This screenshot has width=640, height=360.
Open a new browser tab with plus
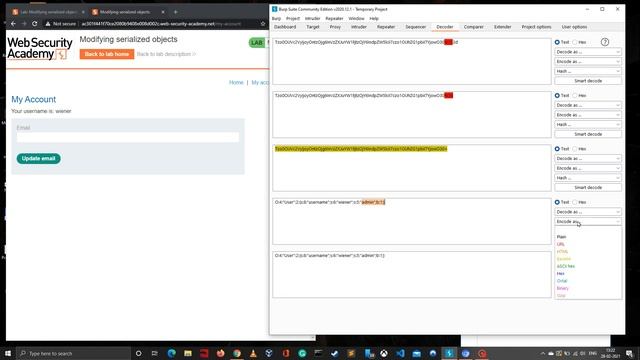coord(176,12)
